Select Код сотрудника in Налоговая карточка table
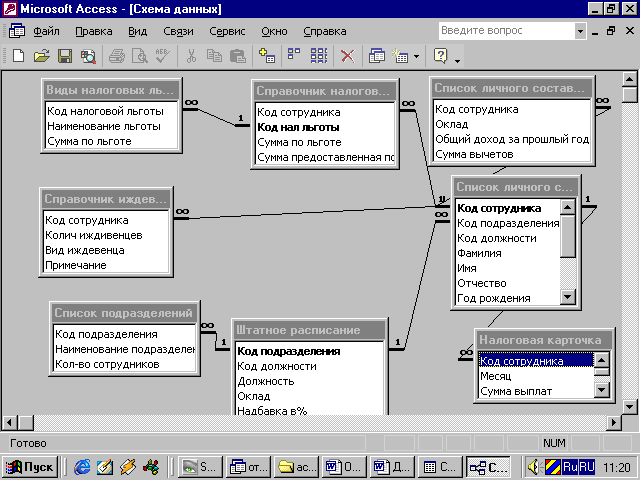Image resolution: width=640 pixels, height=480 pixels. click(535, 361)
